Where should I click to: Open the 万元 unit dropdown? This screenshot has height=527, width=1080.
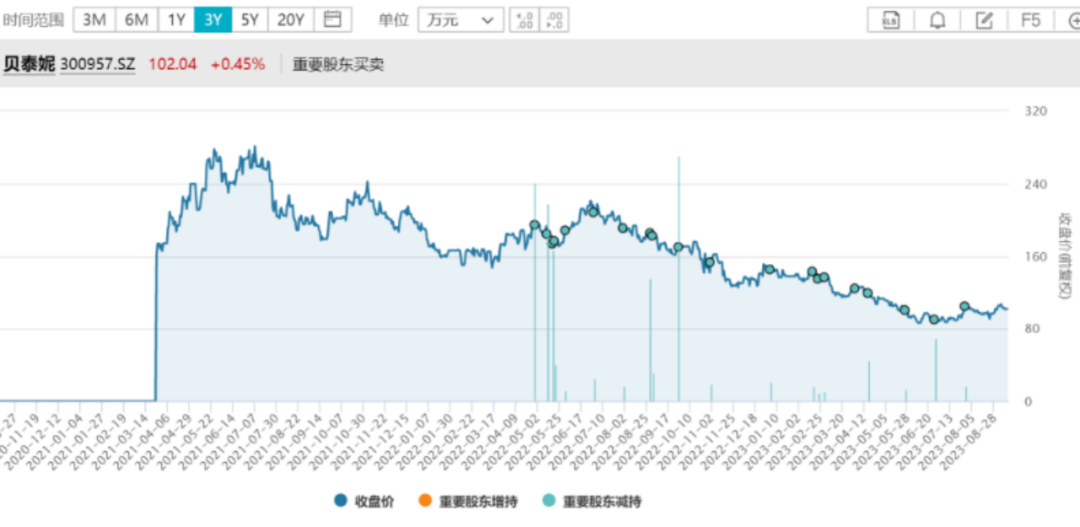click(x=459, y=19)
